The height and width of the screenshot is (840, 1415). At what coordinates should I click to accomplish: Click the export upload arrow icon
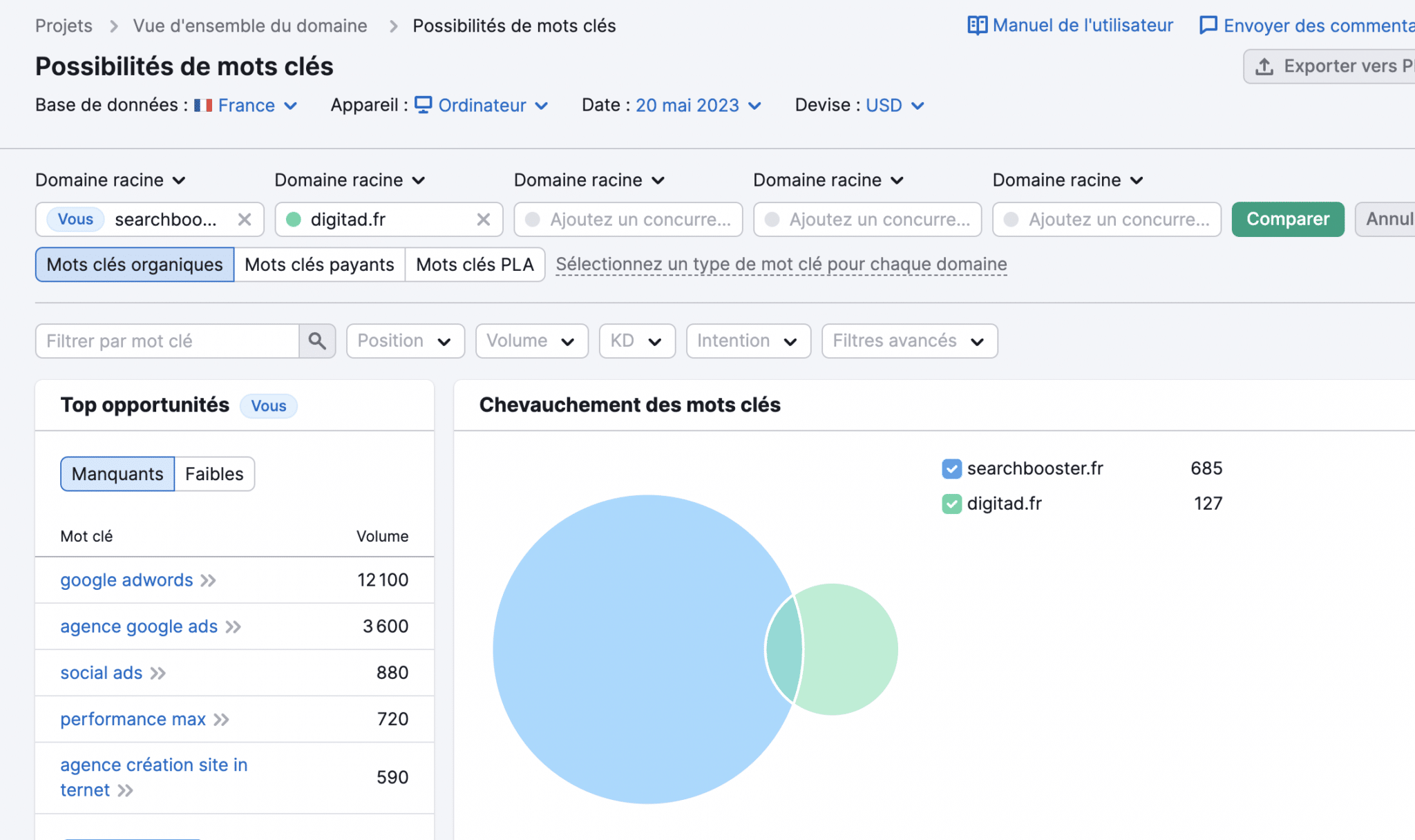pyautogui.click(x=1264, y=66)
